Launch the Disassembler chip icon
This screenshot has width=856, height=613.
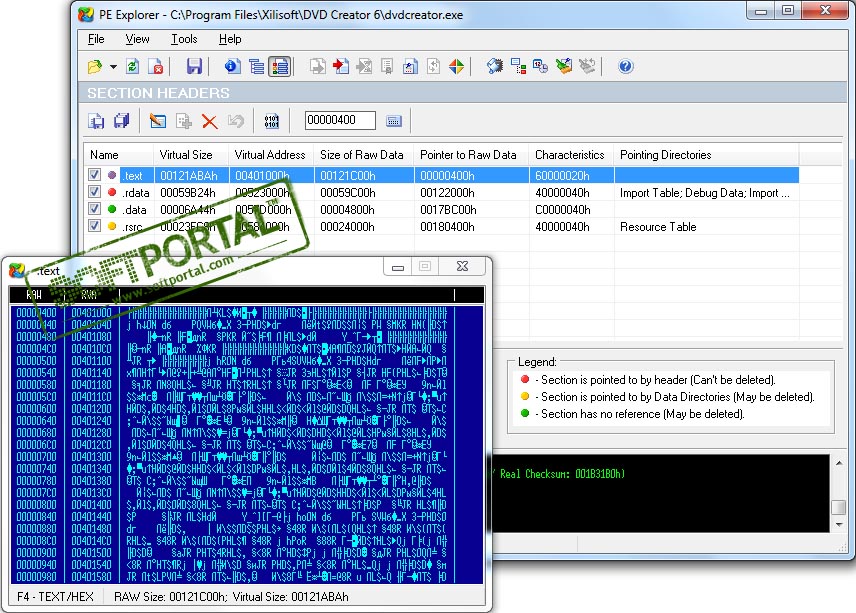[x=495, y=67]
